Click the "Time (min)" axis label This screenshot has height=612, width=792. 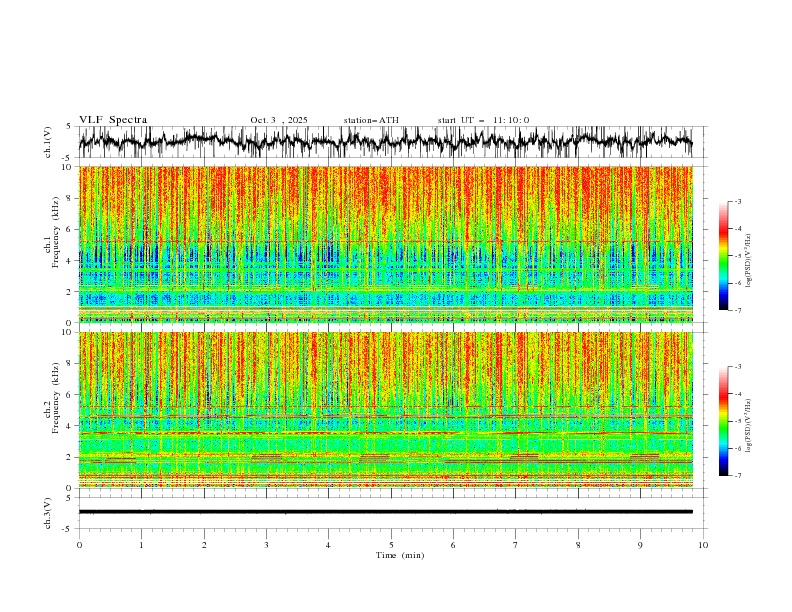[400, 555]
